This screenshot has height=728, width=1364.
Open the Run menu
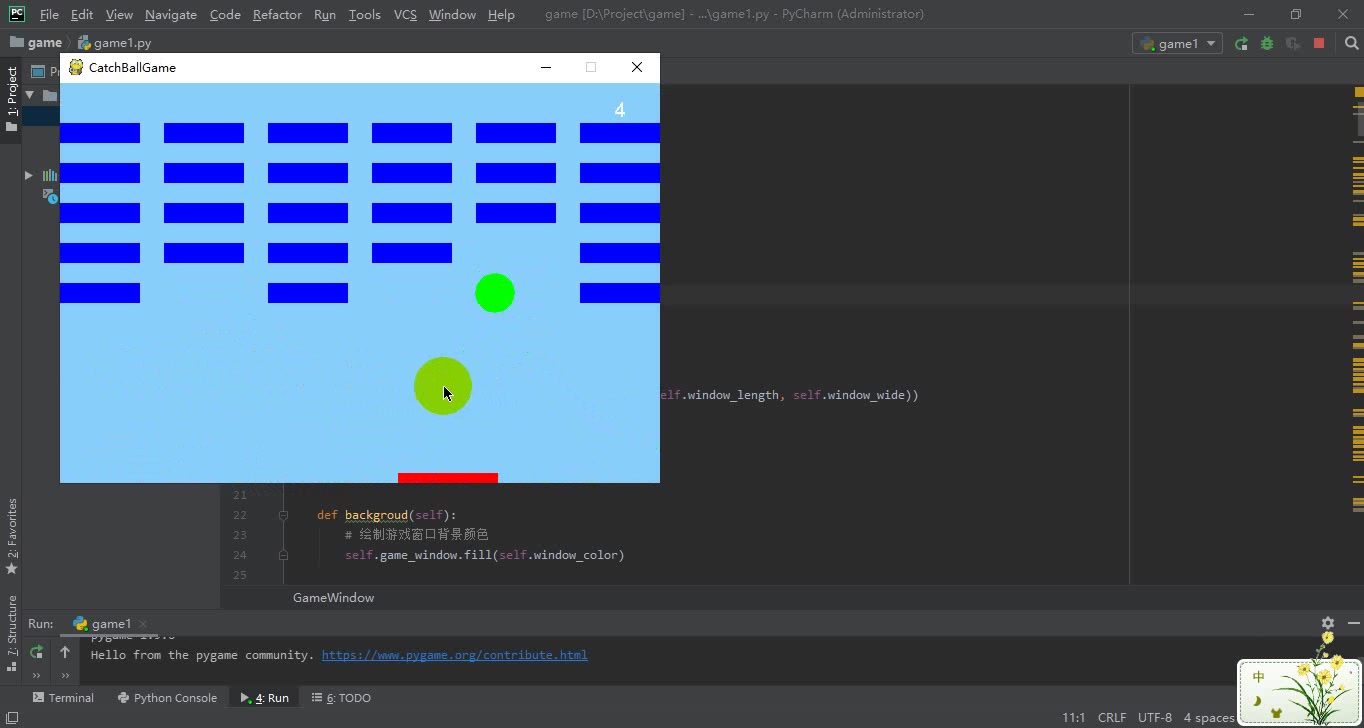click(325, 14)
